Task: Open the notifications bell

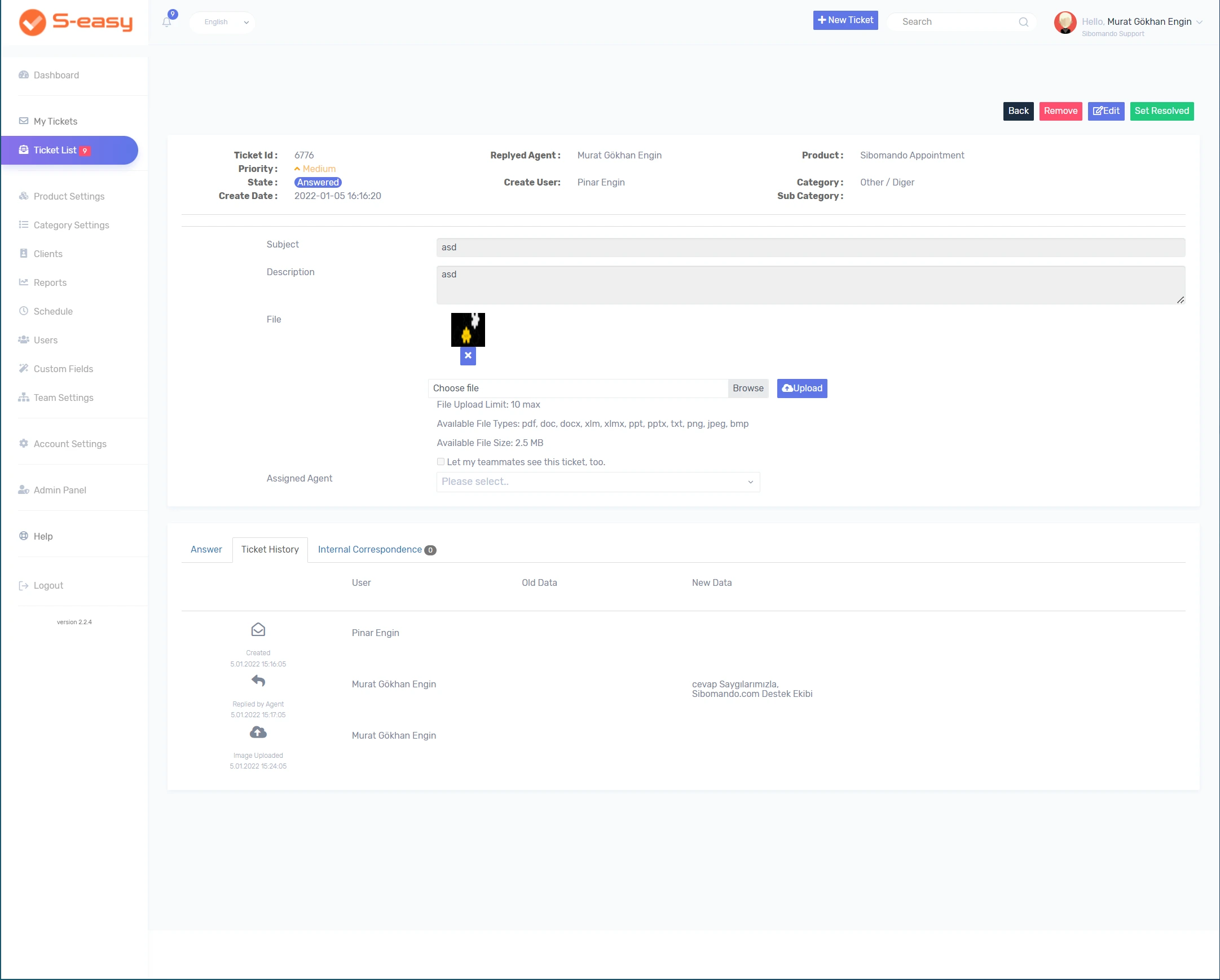Action: 166,22
